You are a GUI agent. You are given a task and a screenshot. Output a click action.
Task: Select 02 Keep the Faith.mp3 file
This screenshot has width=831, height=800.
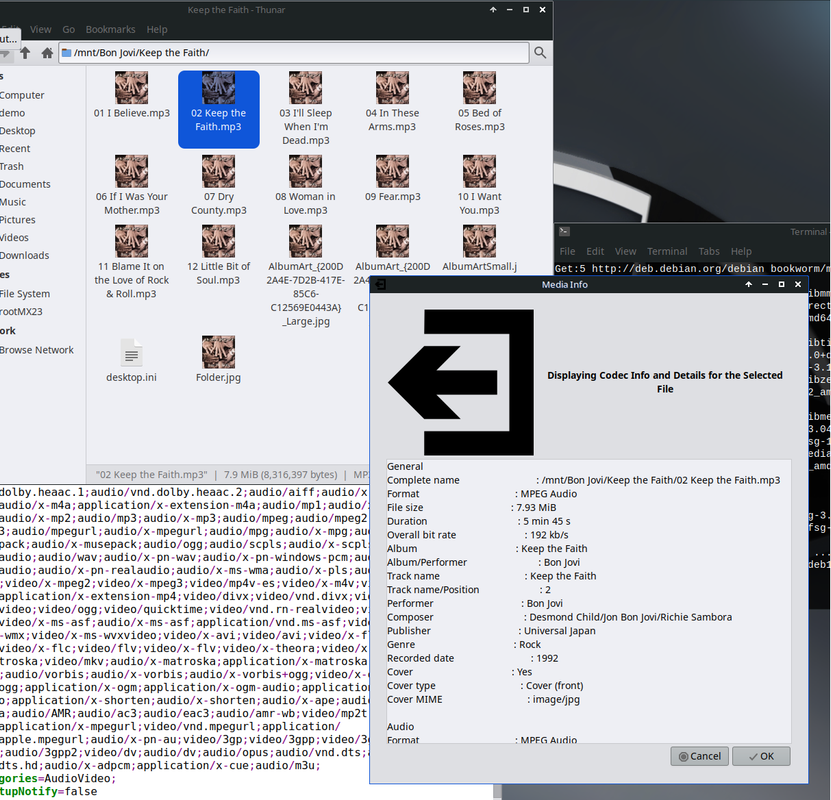[x=218, y=109]
